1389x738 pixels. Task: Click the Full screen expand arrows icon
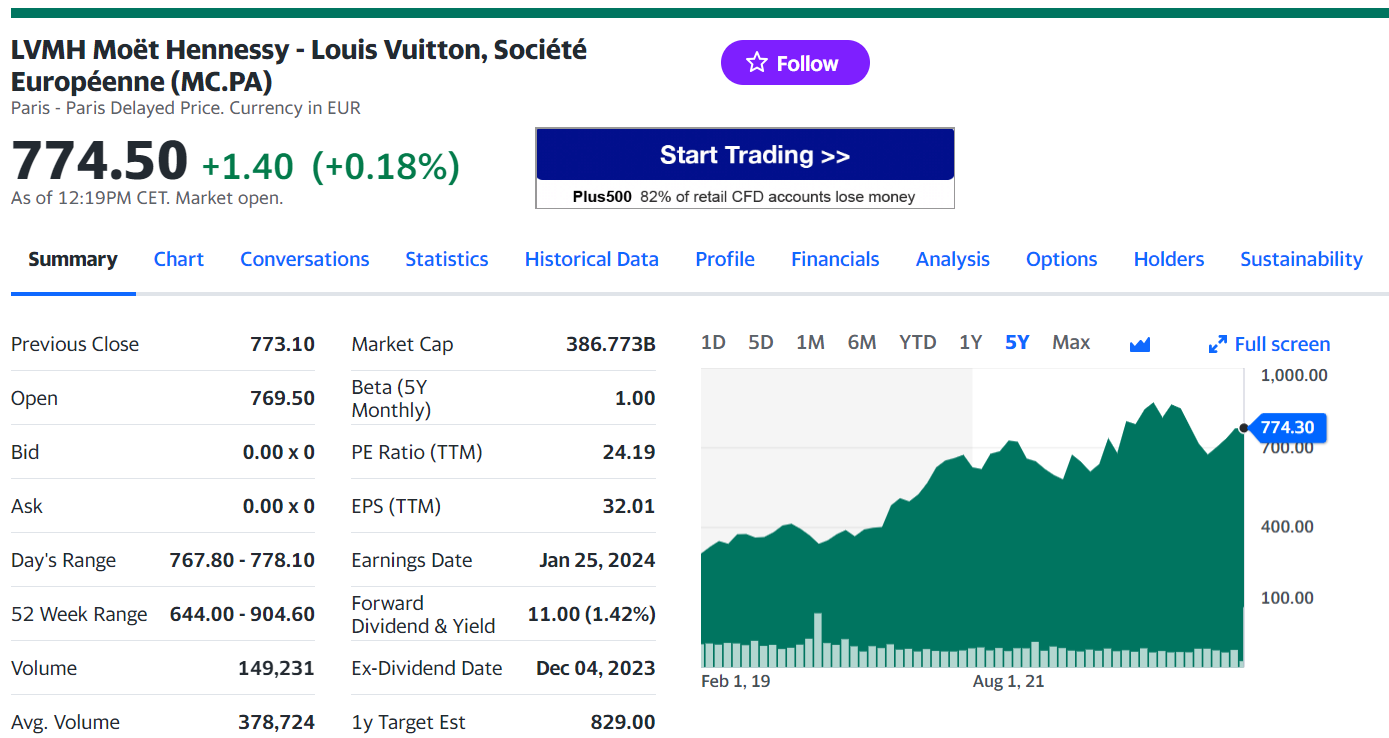point(1217,344)
